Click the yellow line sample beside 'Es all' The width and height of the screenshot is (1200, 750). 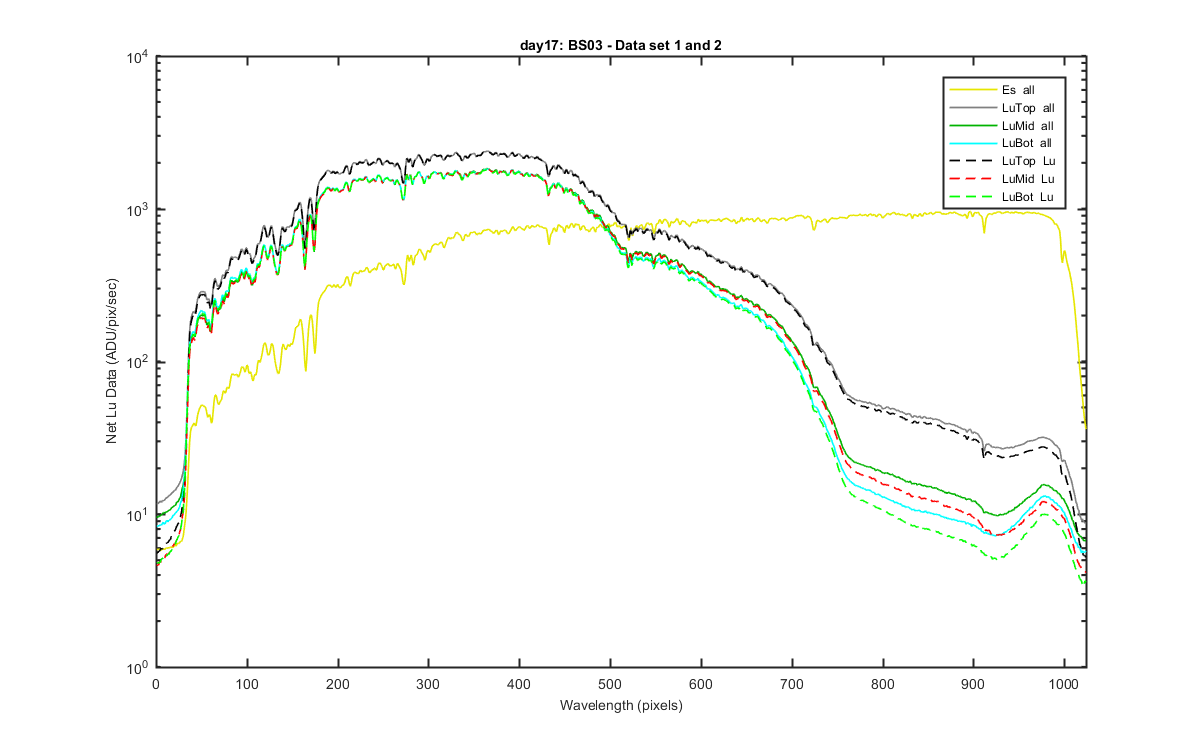(x=971, y=89)
